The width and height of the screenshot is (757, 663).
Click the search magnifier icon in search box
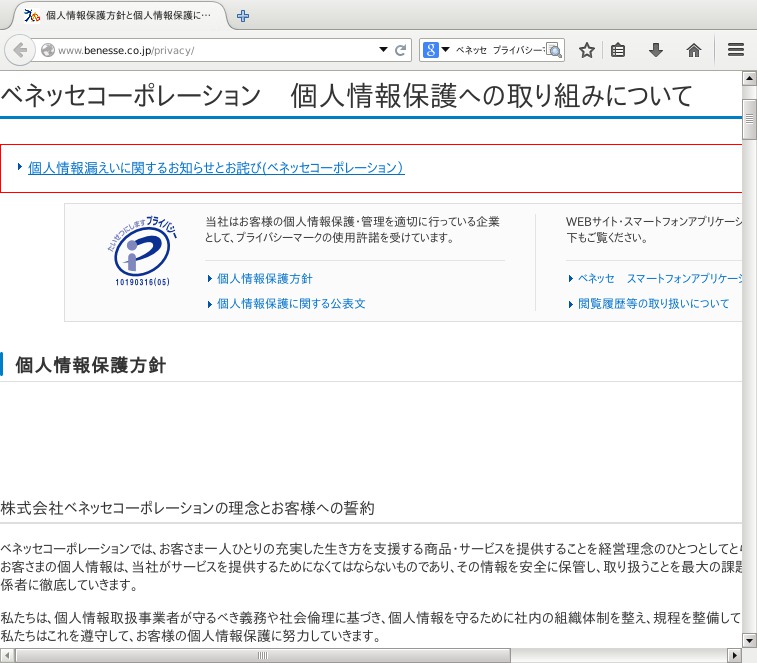click(x=554, y=50)
